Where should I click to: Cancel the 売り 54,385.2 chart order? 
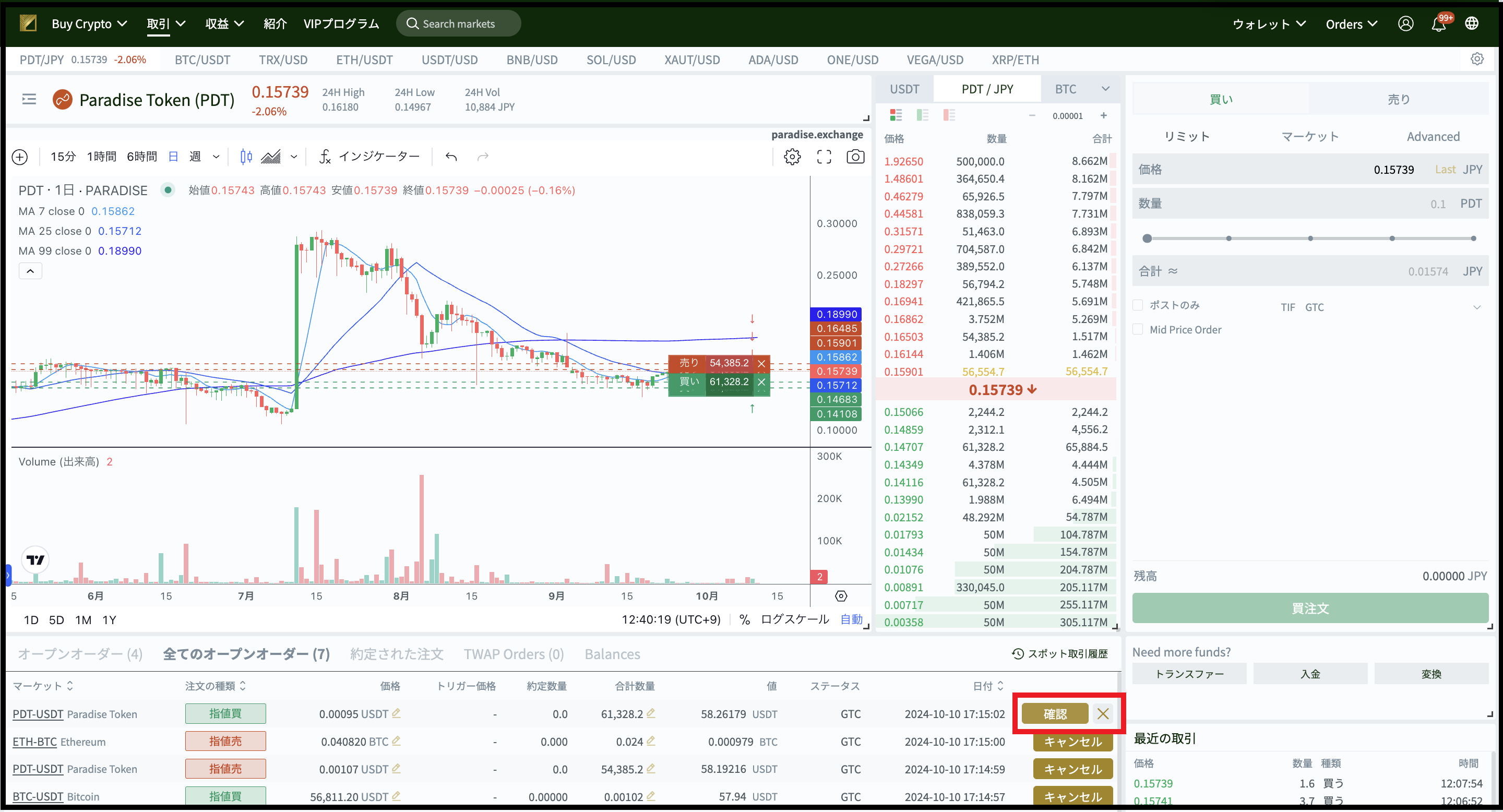coord(761,363)
